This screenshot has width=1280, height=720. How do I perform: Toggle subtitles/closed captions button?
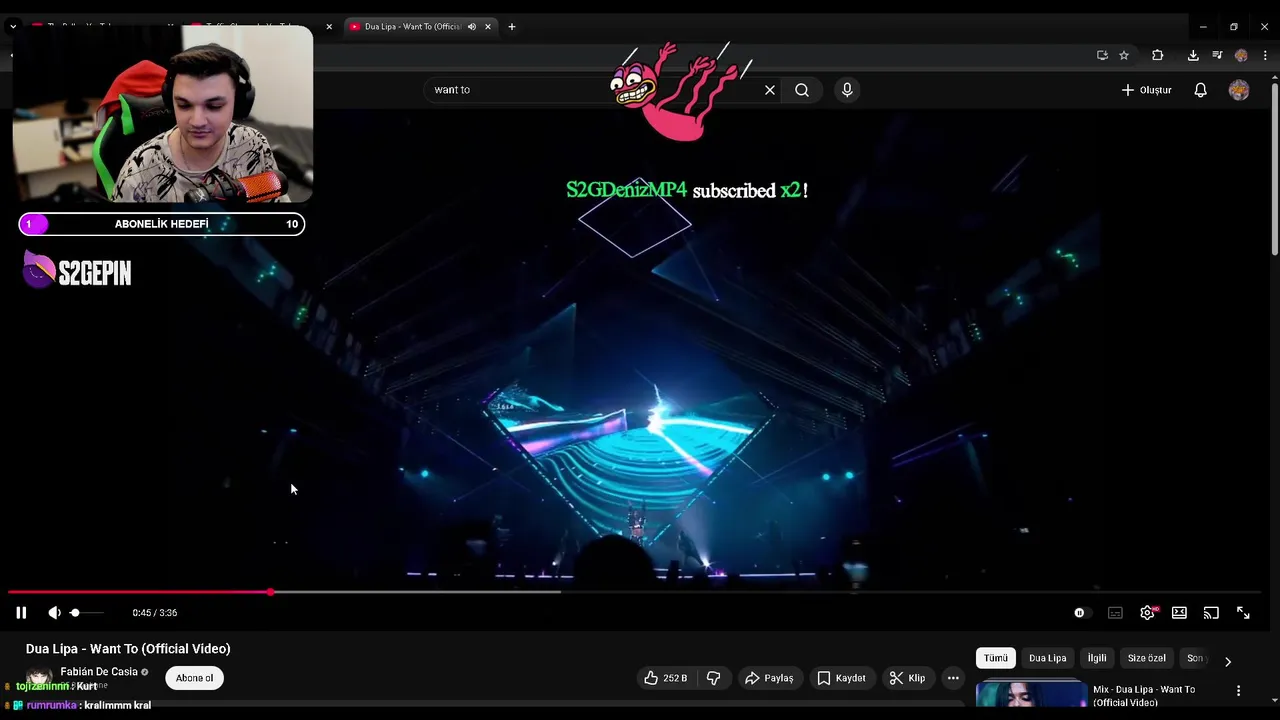1115,613
